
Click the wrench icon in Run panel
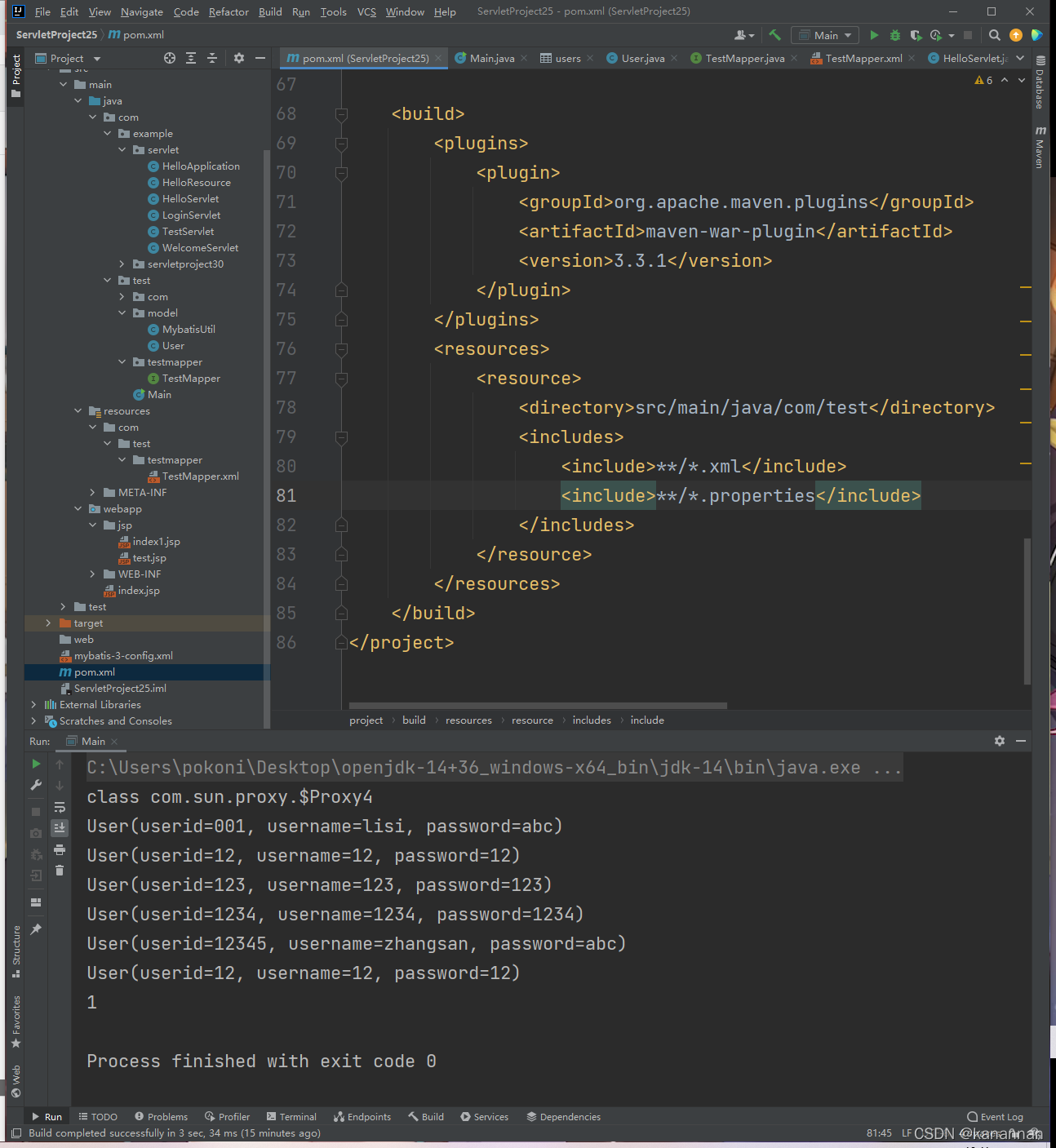(36, 785)
